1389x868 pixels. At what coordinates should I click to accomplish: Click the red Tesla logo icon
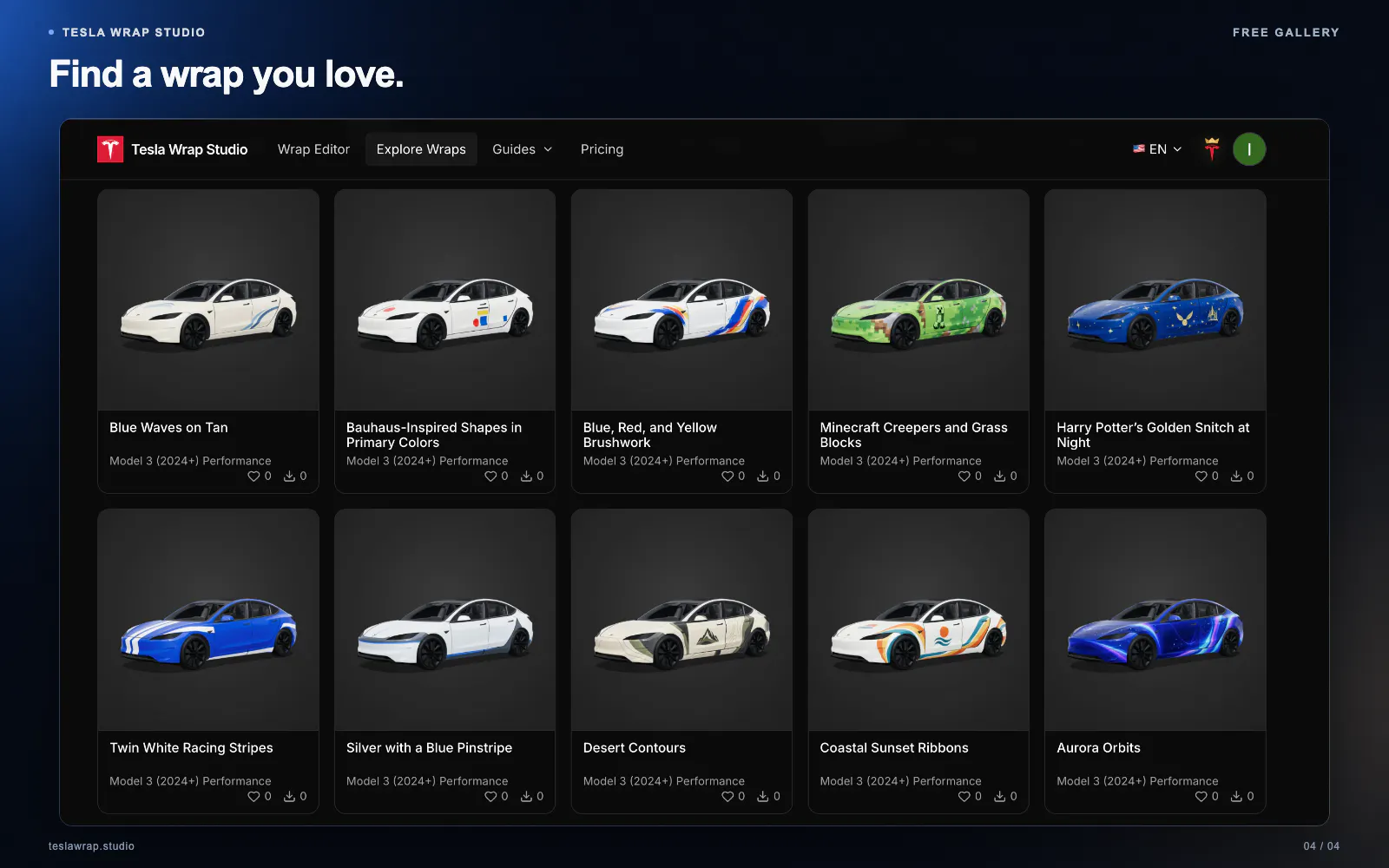tap(110, 149)
